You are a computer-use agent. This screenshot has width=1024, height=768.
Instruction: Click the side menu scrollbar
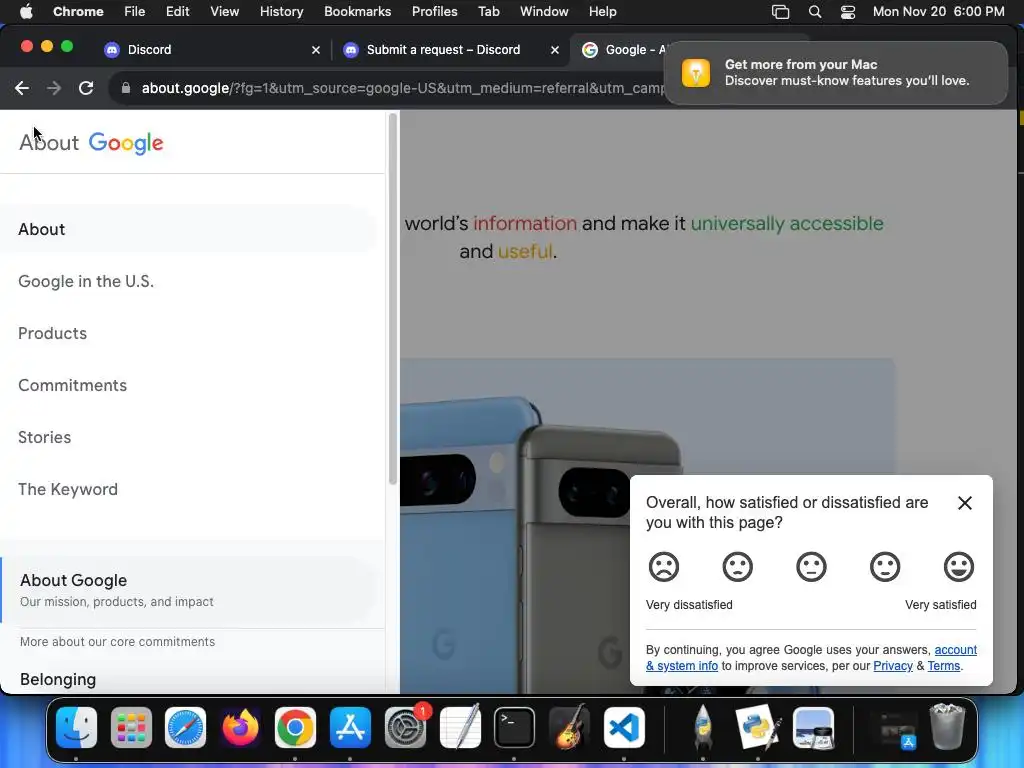(392, 299)
